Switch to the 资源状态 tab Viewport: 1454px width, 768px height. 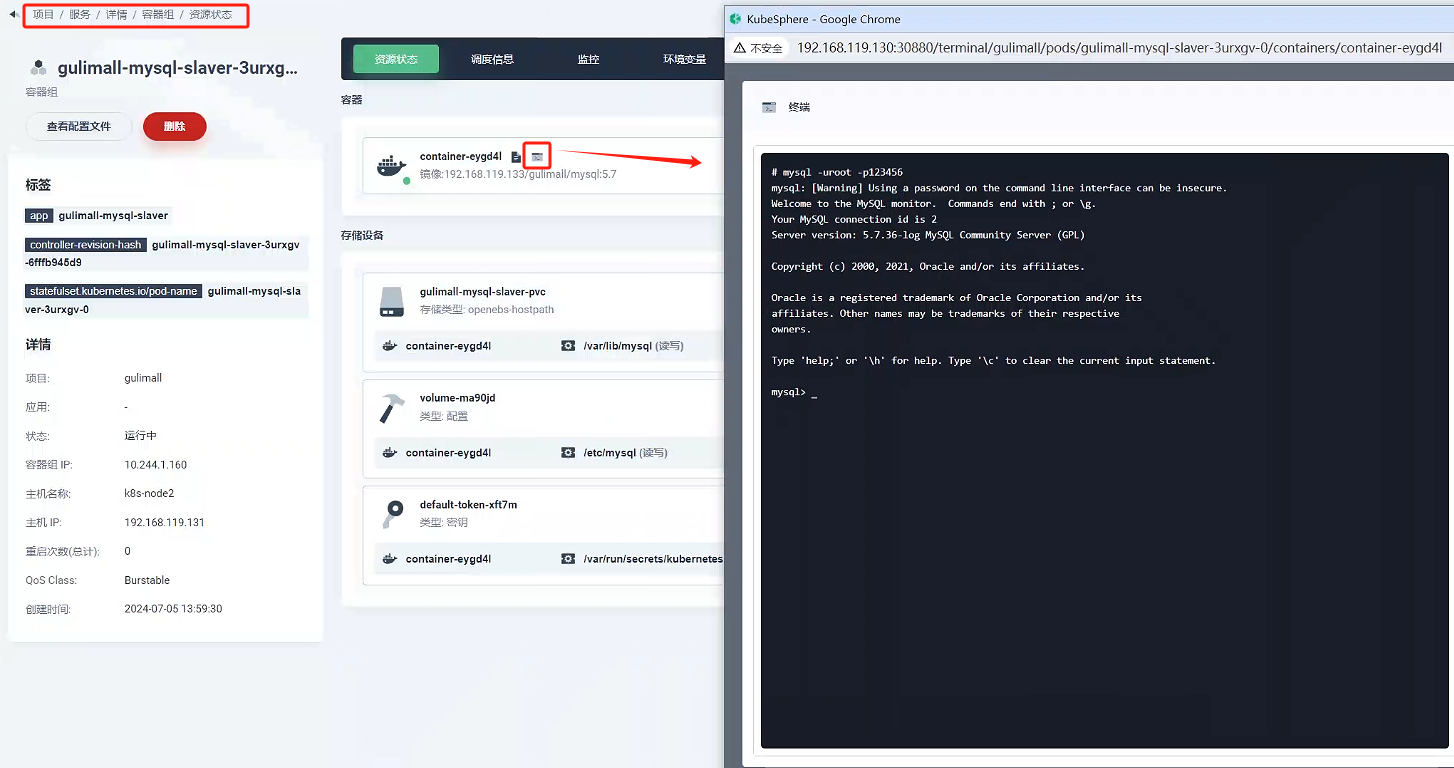click(x=396, y=59)
